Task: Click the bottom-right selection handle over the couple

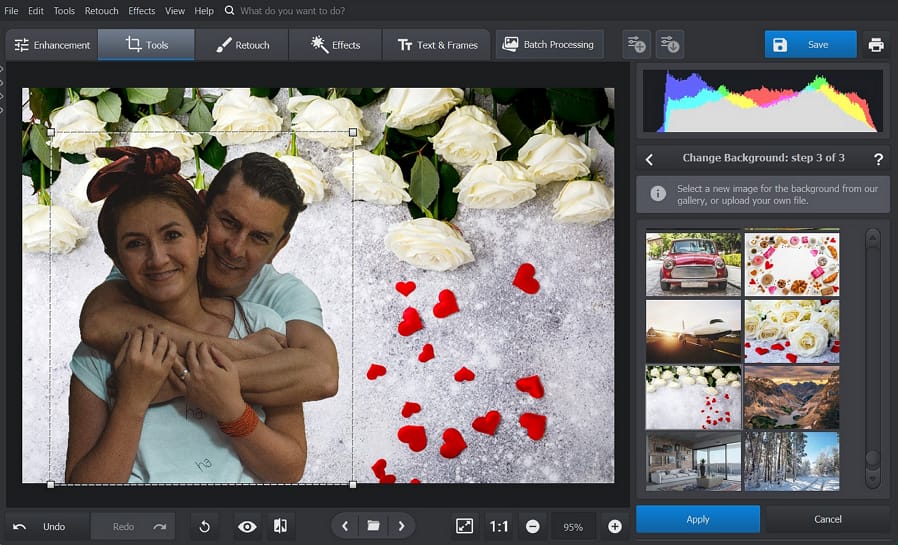Action: [x=353, y=484]
